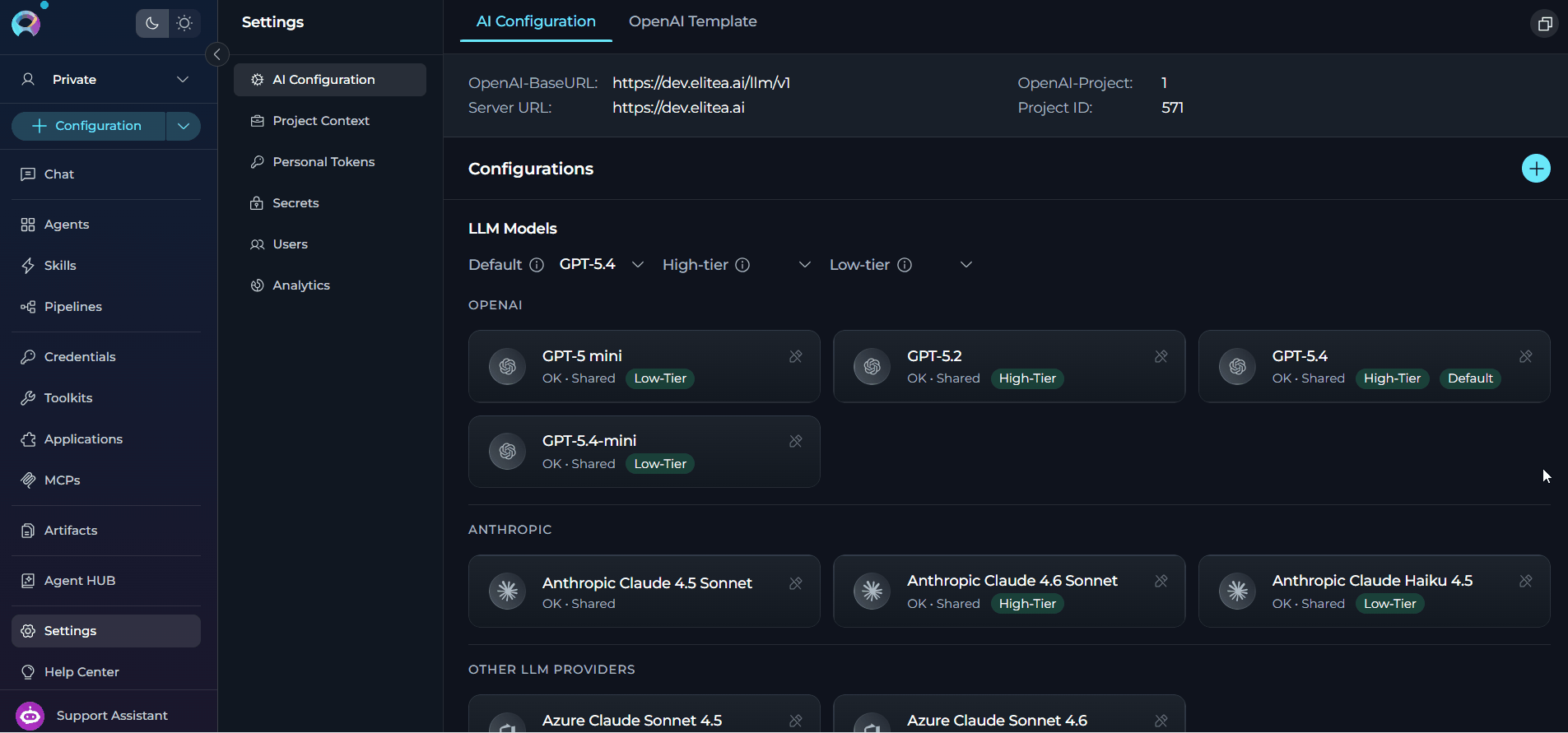The height and width of the screenshot is (733, 1568).
Task: Click the Default model info icon
Action: (537, 265)
